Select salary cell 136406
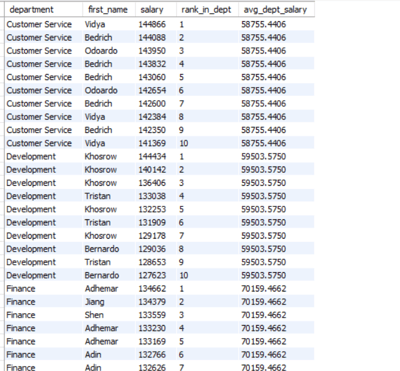The height and width of the screenshot is (371, 400). (152, 183)
